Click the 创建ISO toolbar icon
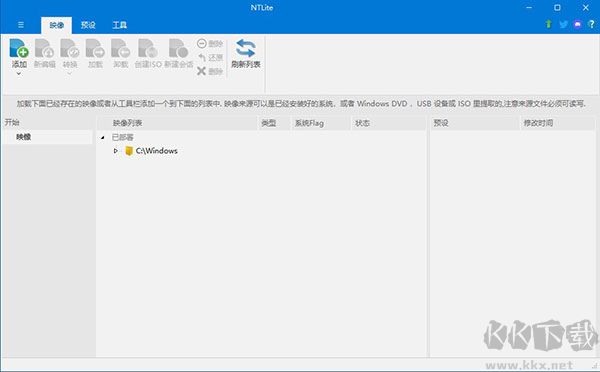This screenshot has height=372, width=600. [x=148, y=48]
